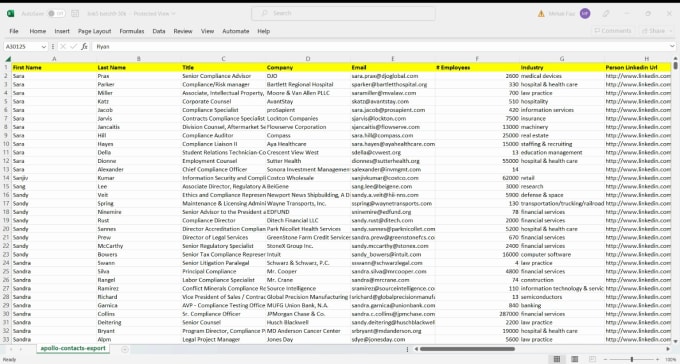Screen dimensions: 680x364
Task: Switch to Normal view icon
Action: point(556,359)
